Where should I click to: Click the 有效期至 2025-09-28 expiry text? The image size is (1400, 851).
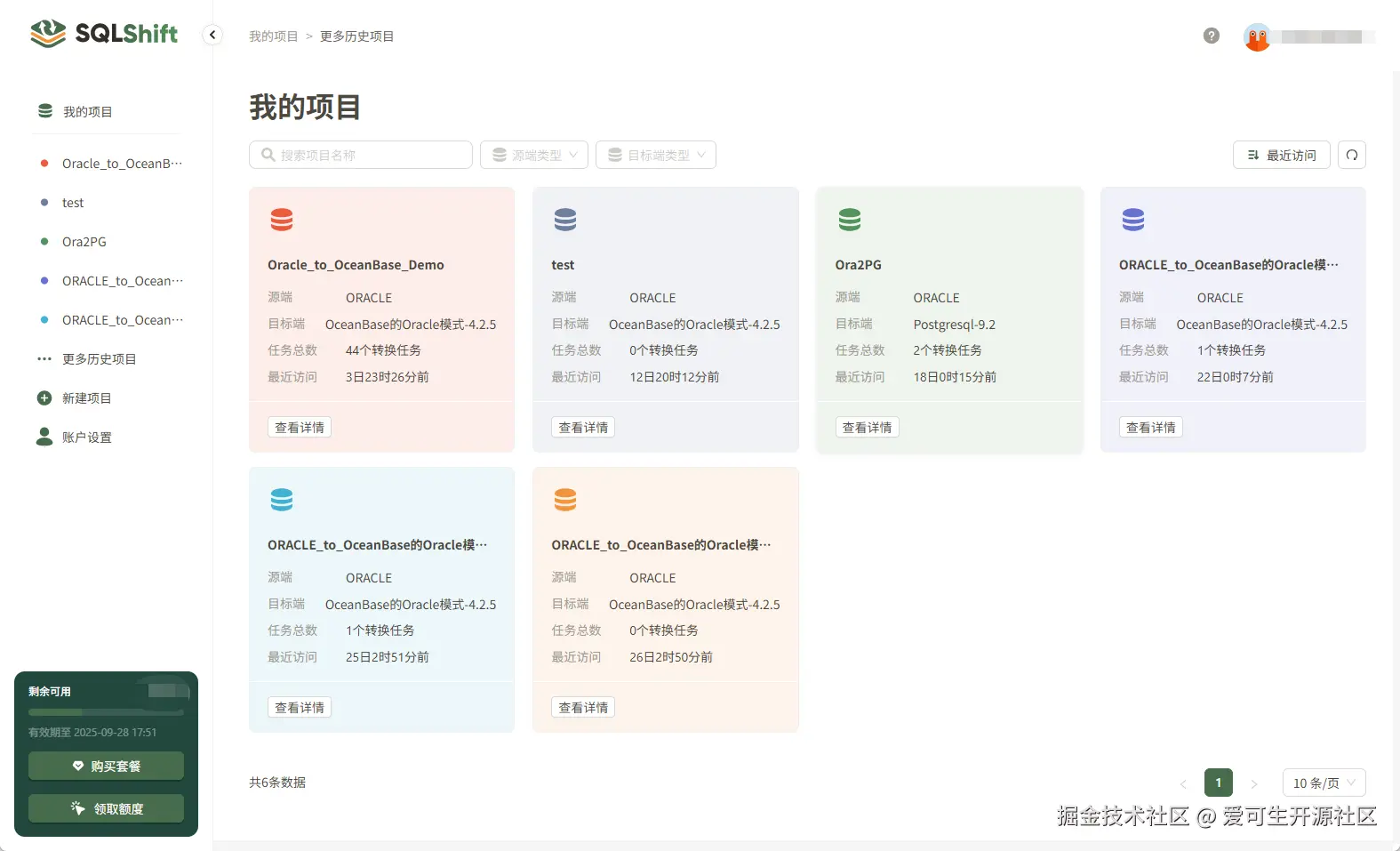[92, 733]
